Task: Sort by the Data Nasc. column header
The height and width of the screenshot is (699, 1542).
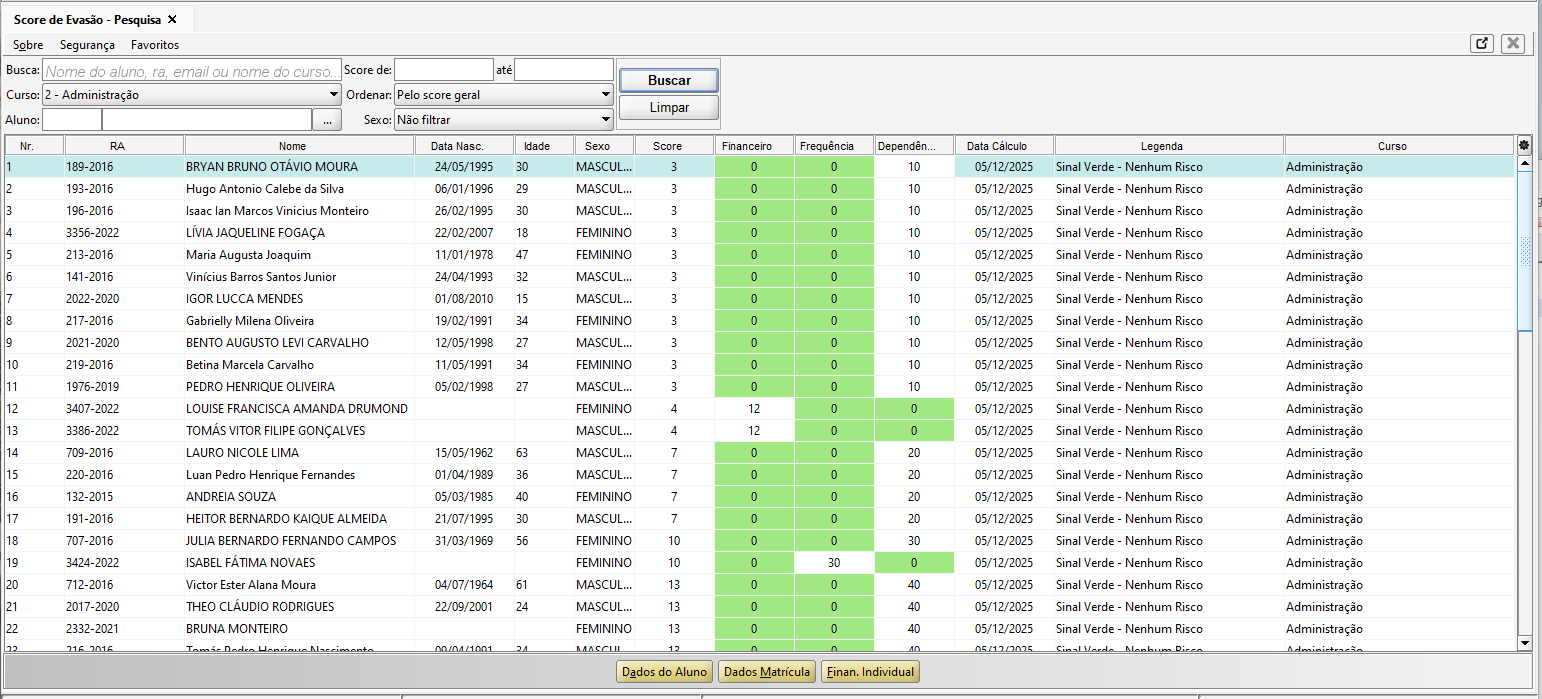Action: (464, 146)
